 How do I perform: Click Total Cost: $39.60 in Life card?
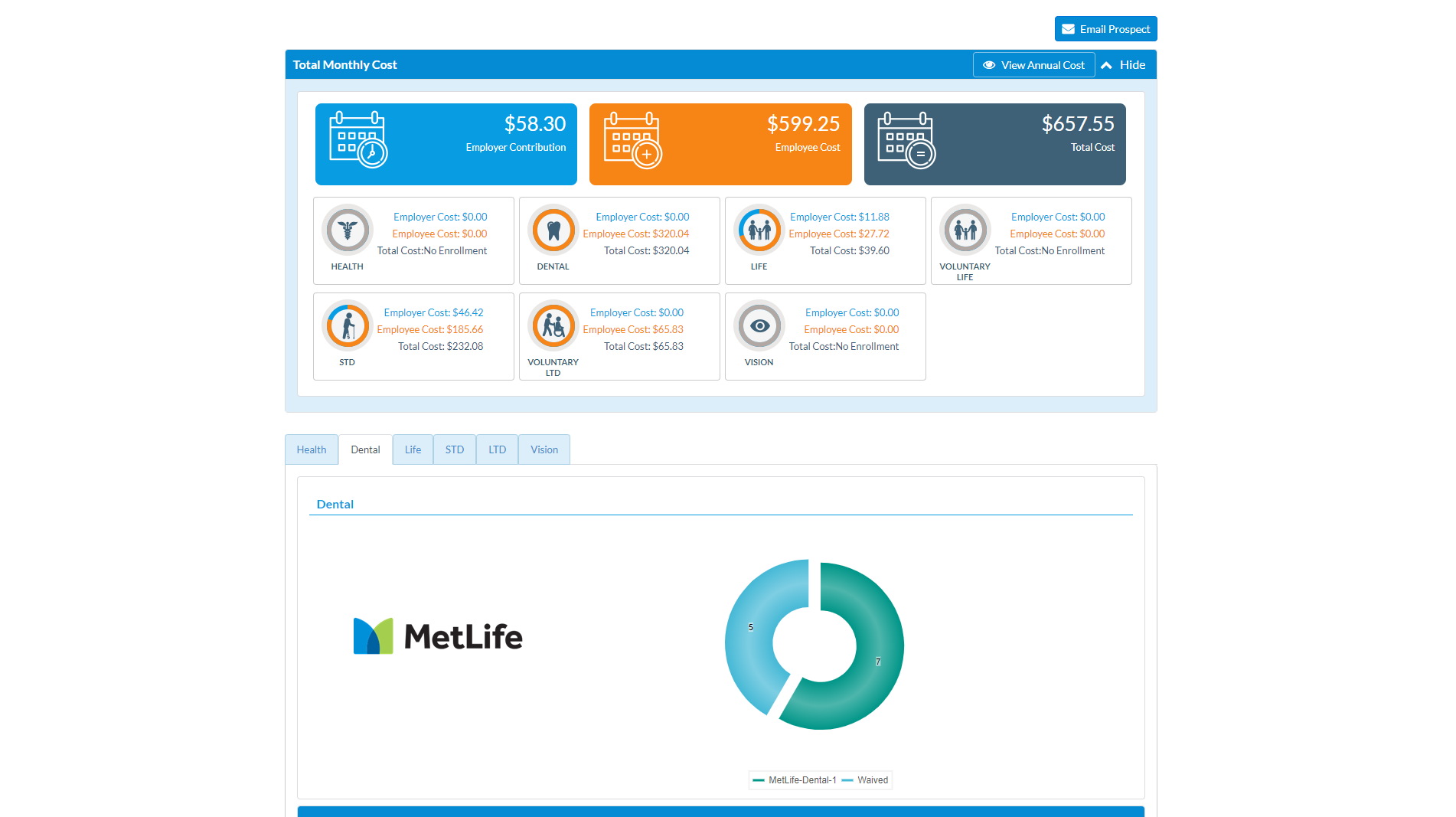coord(850,250)
